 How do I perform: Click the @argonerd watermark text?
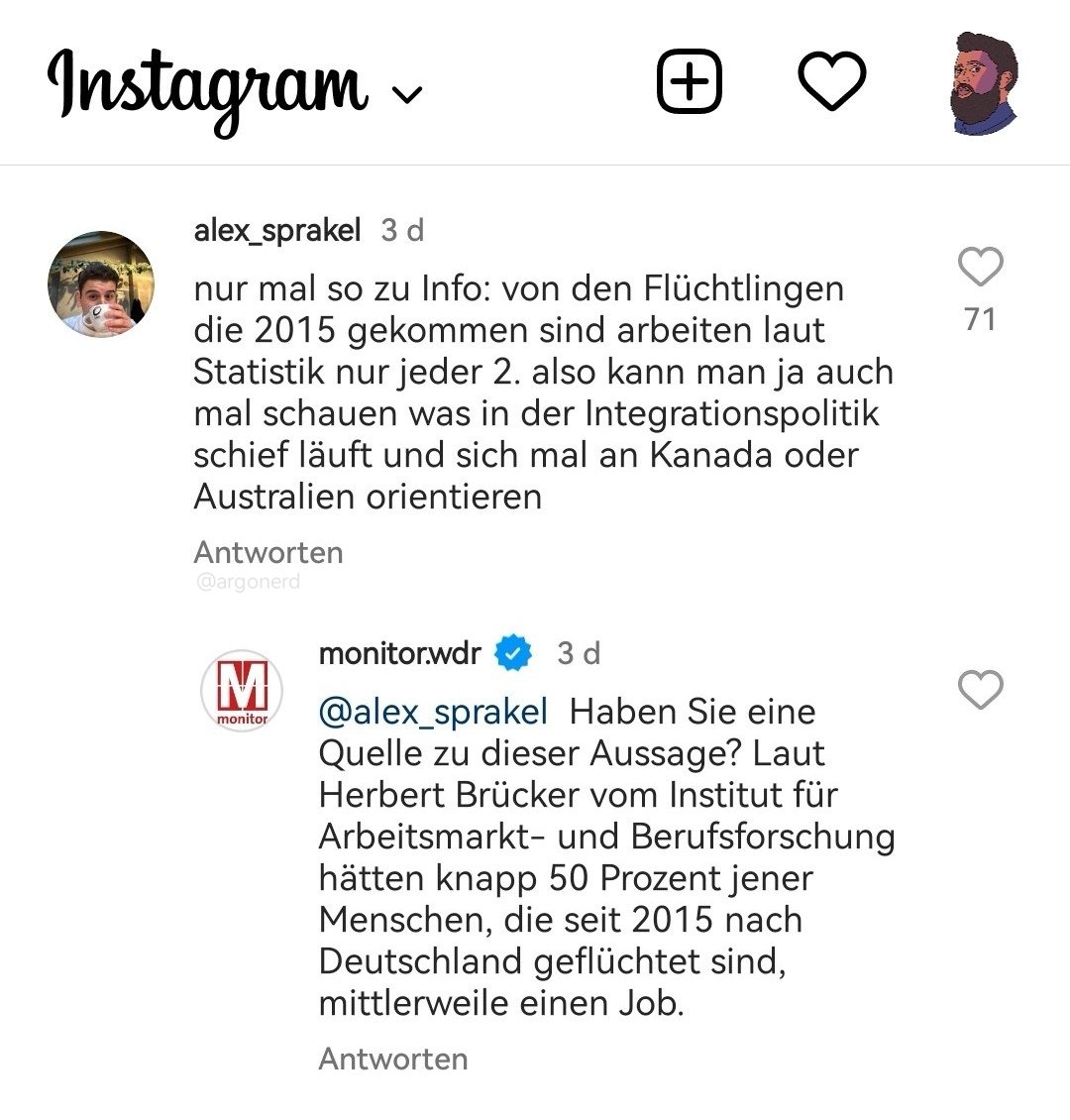click(248, 582)
